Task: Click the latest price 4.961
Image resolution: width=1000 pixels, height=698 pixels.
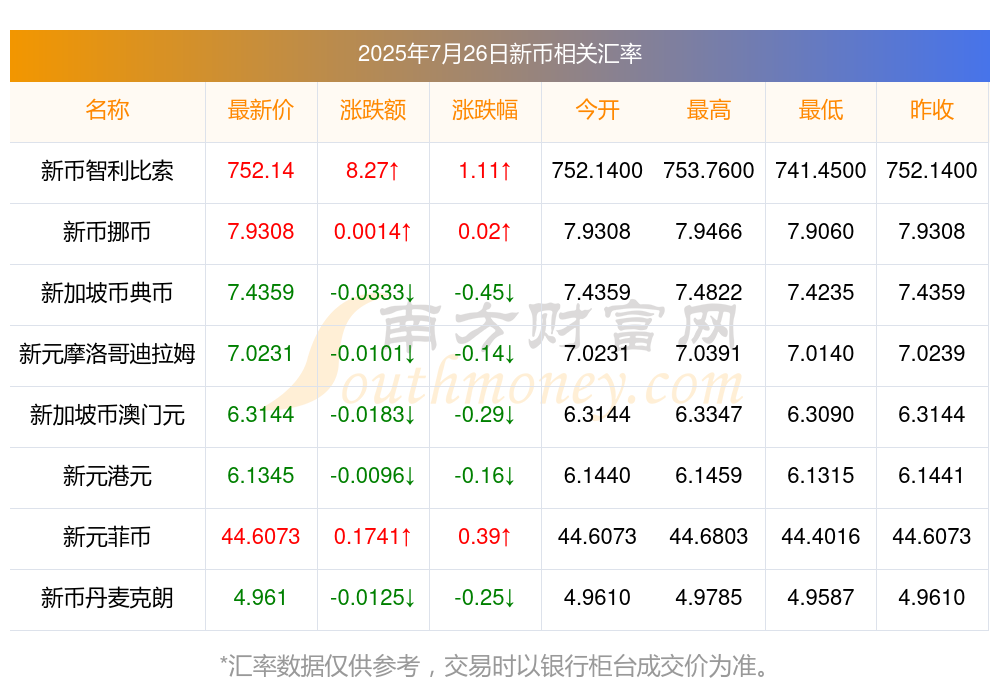Action: [260, 598]
